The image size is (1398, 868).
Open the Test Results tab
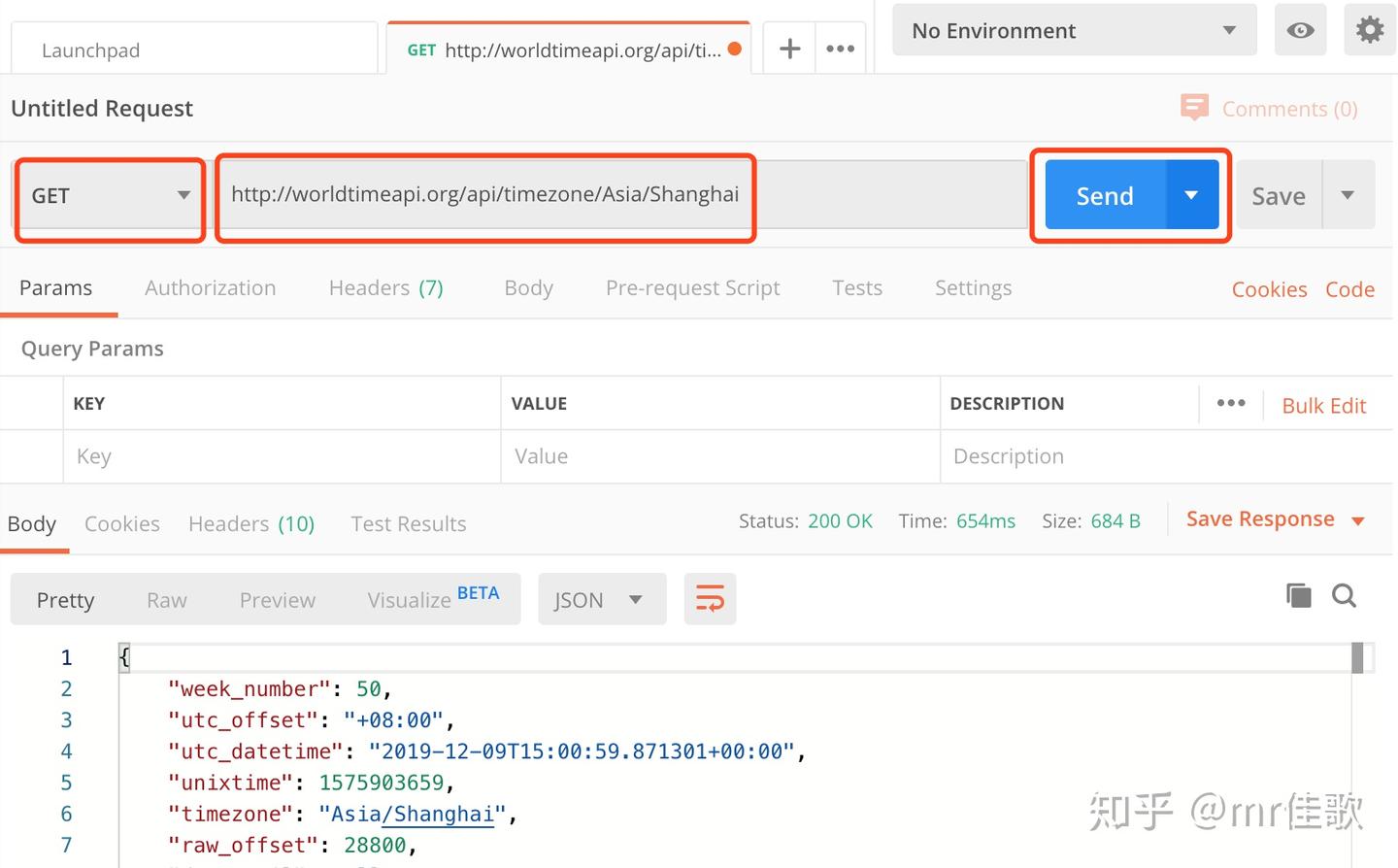(409, 523)
